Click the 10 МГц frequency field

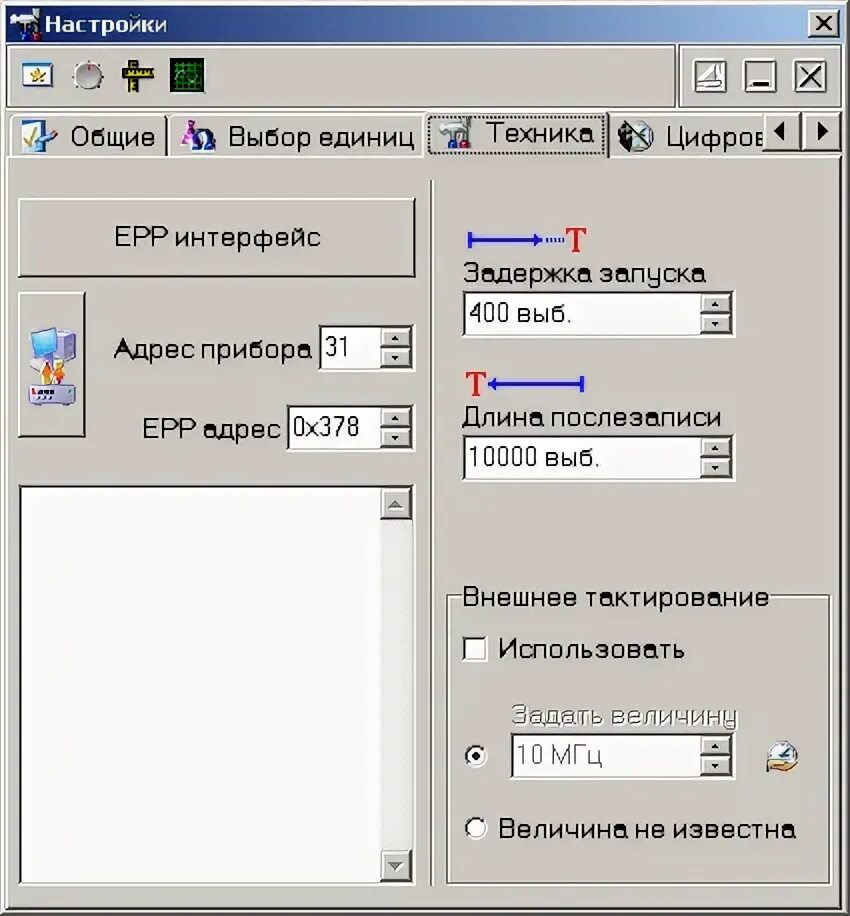tap(606, 755)
